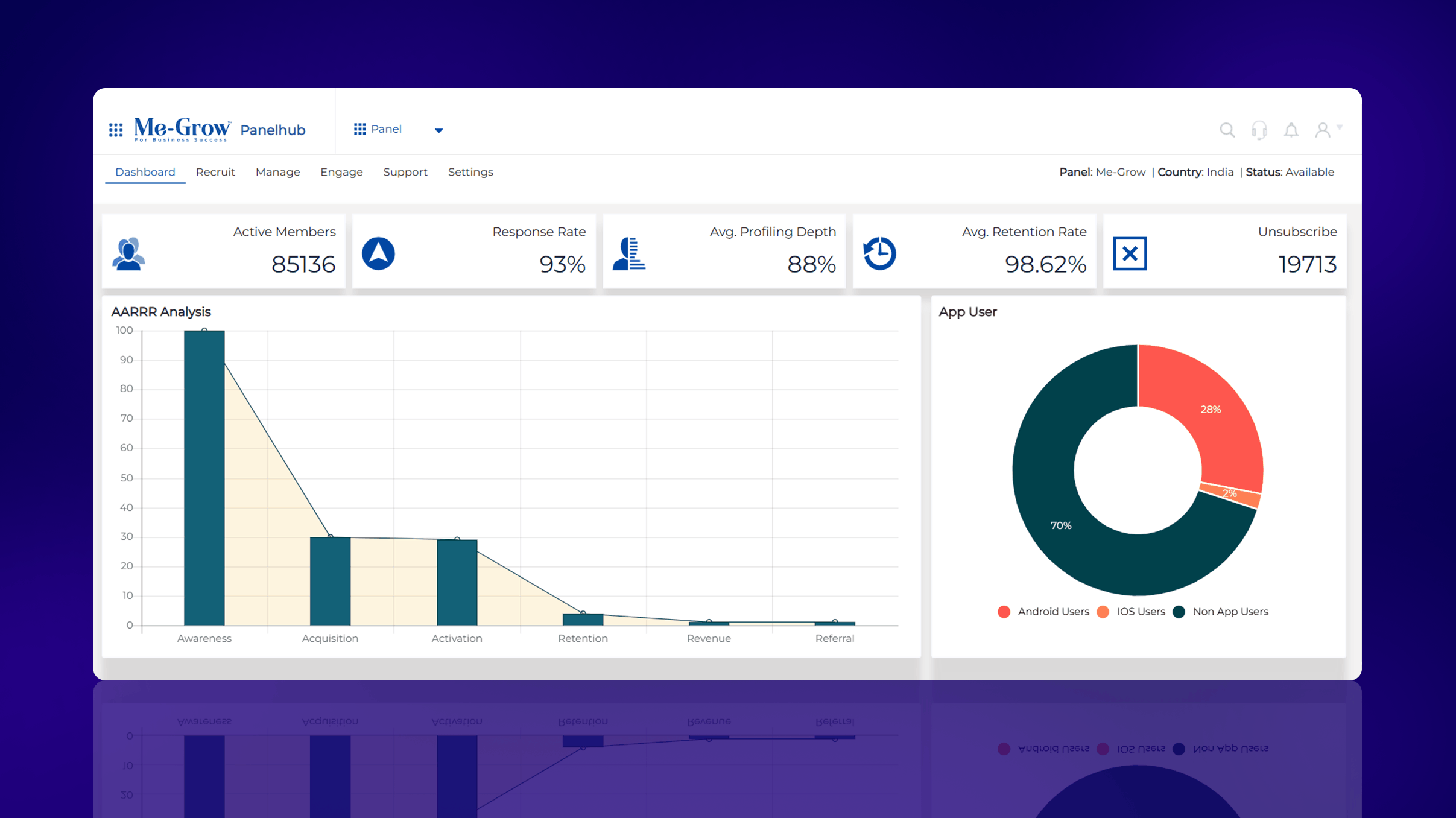This screenshot has height=818, width=1456.
Task: Click the Acquisition bar in chart
Action: pos(330,581)
